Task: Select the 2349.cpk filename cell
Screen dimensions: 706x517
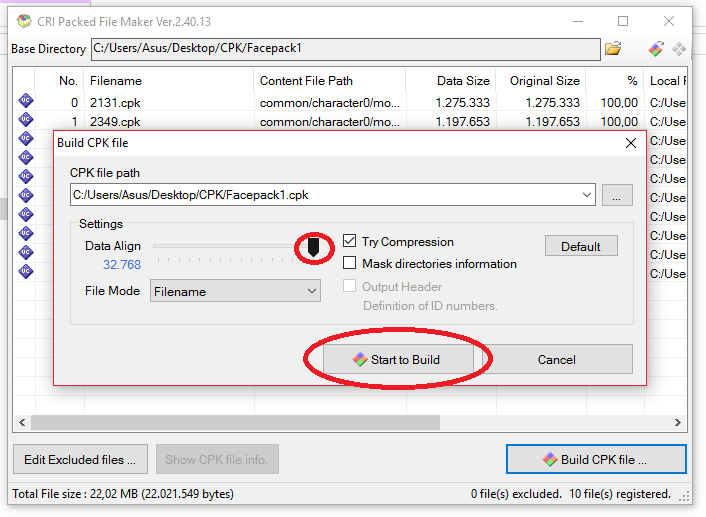Action: [115, 122]
